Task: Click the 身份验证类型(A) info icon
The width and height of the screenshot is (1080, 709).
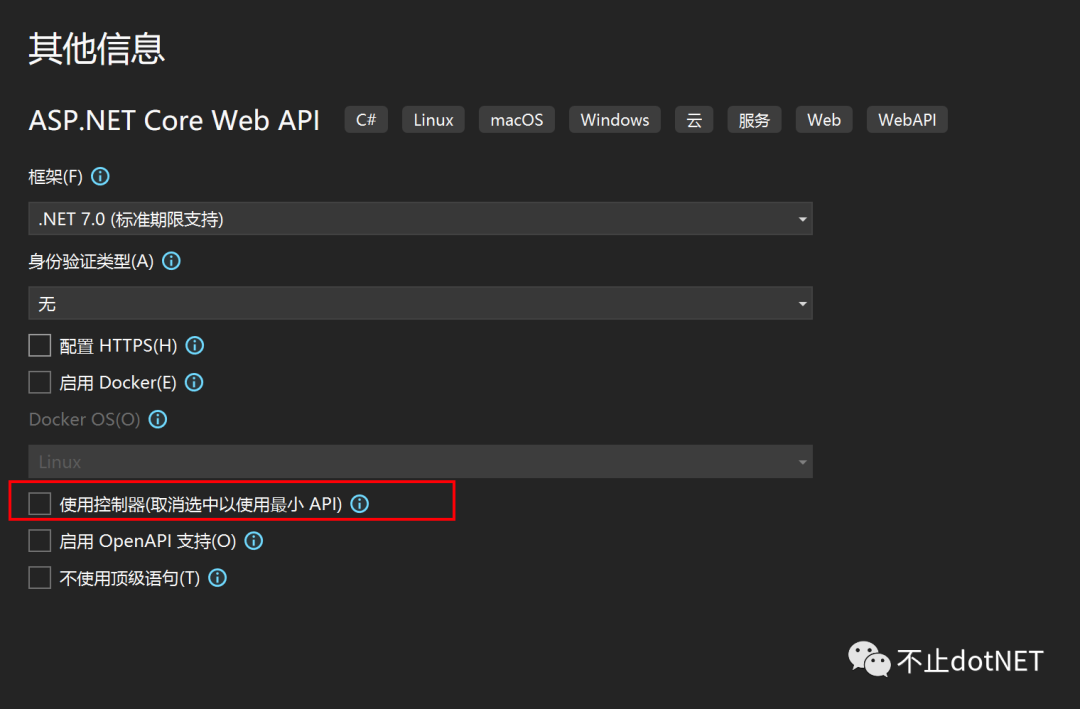Action: [170, 261]
